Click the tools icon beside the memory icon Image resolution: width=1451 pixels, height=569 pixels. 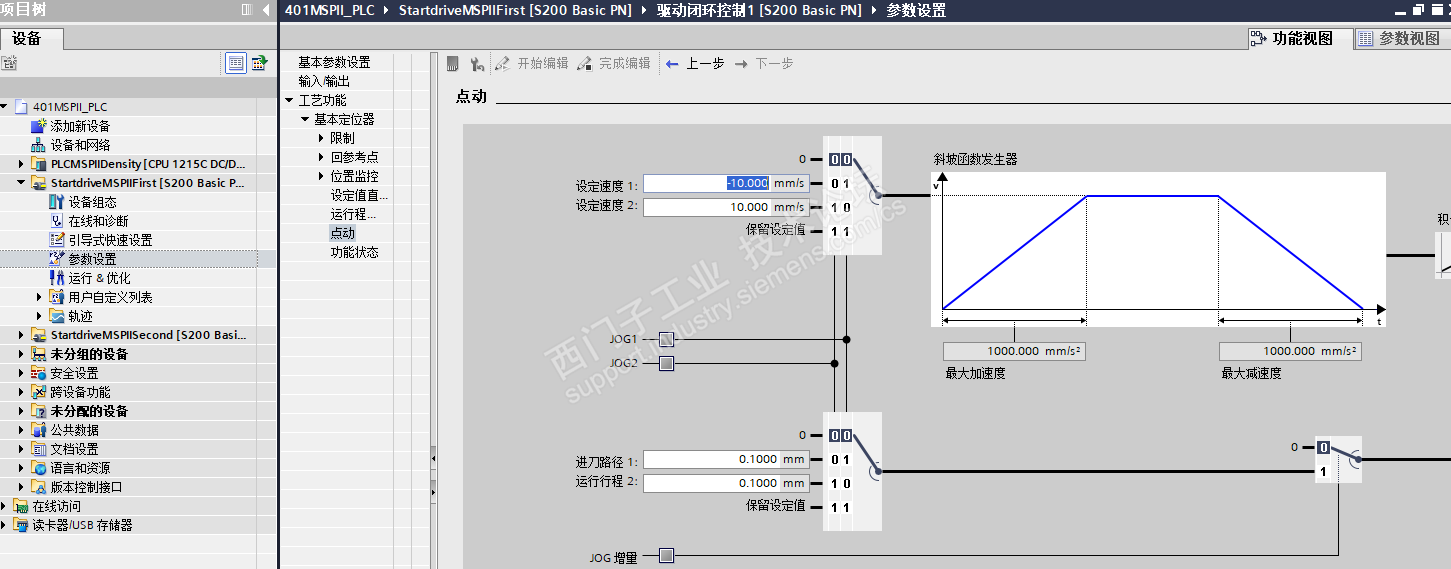click(x=477, y=63)
